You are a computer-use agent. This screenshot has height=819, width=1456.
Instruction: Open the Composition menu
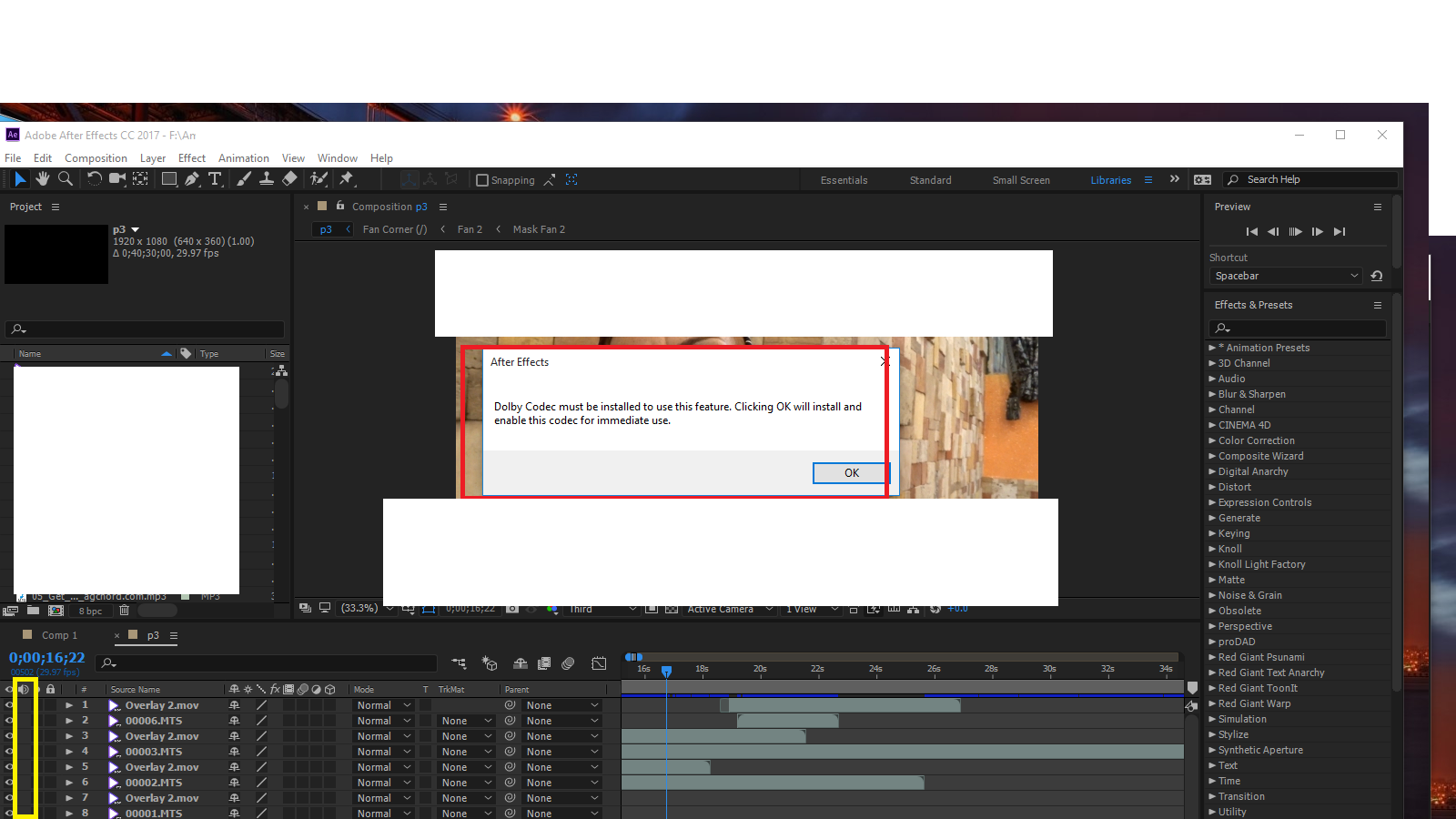(x=96, y=158)
